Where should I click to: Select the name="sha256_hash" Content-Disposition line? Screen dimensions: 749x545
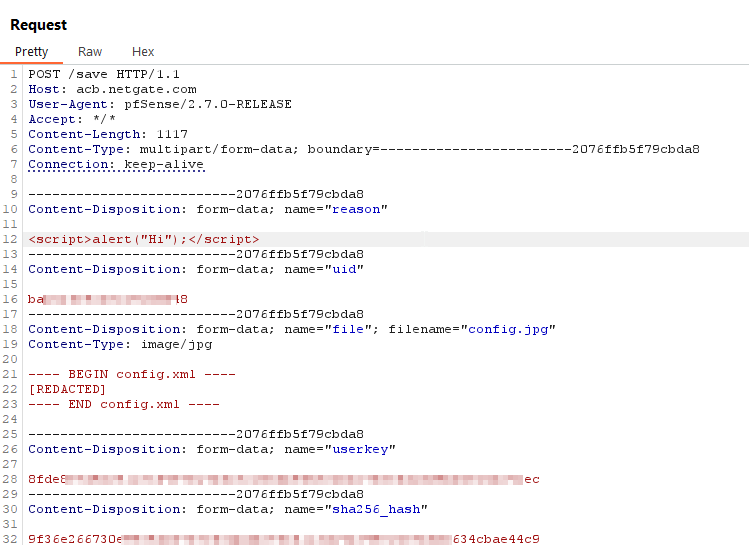228,509
